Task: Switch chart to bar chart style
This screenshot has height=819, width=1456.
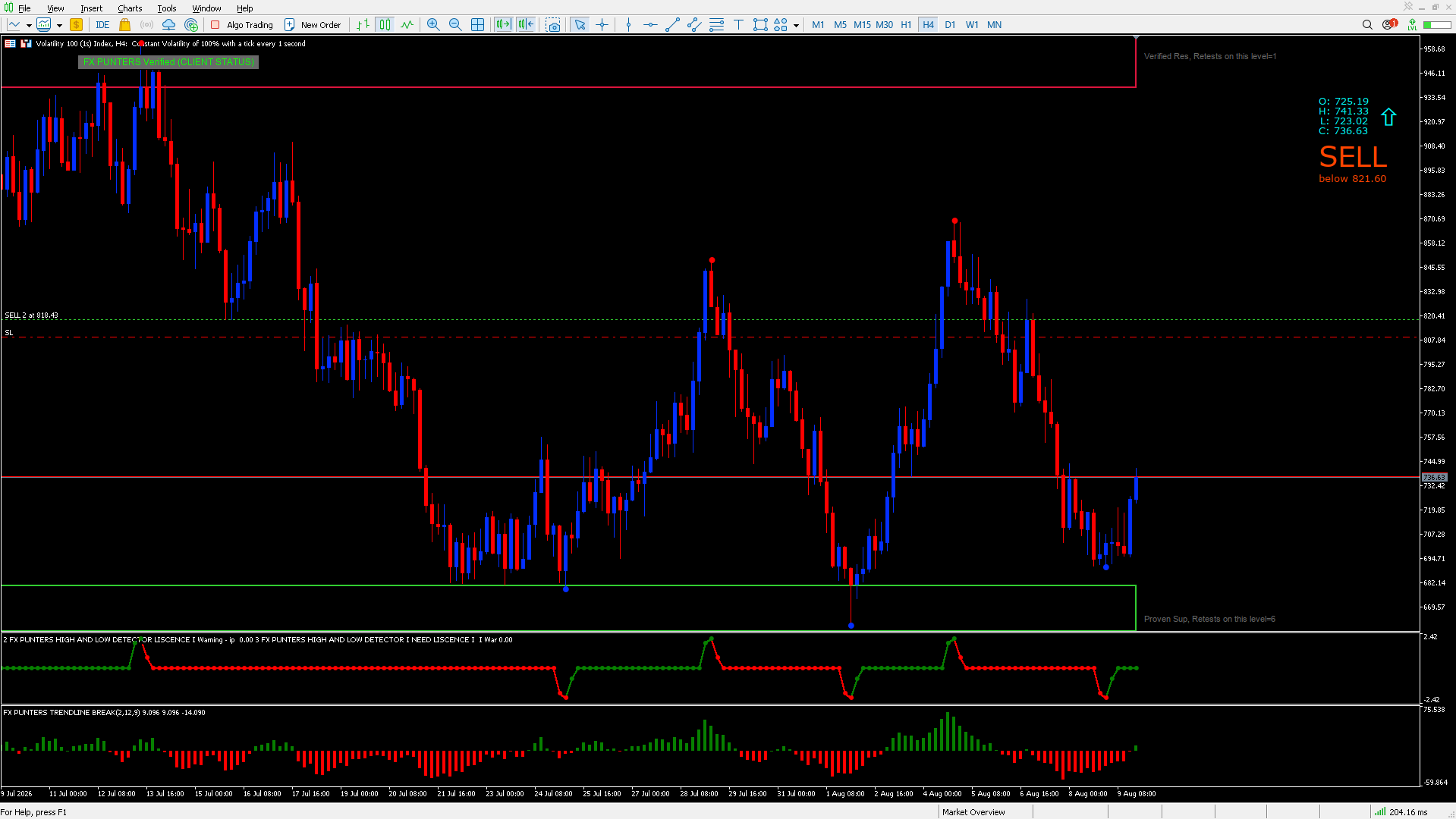Action: [363, 25]
